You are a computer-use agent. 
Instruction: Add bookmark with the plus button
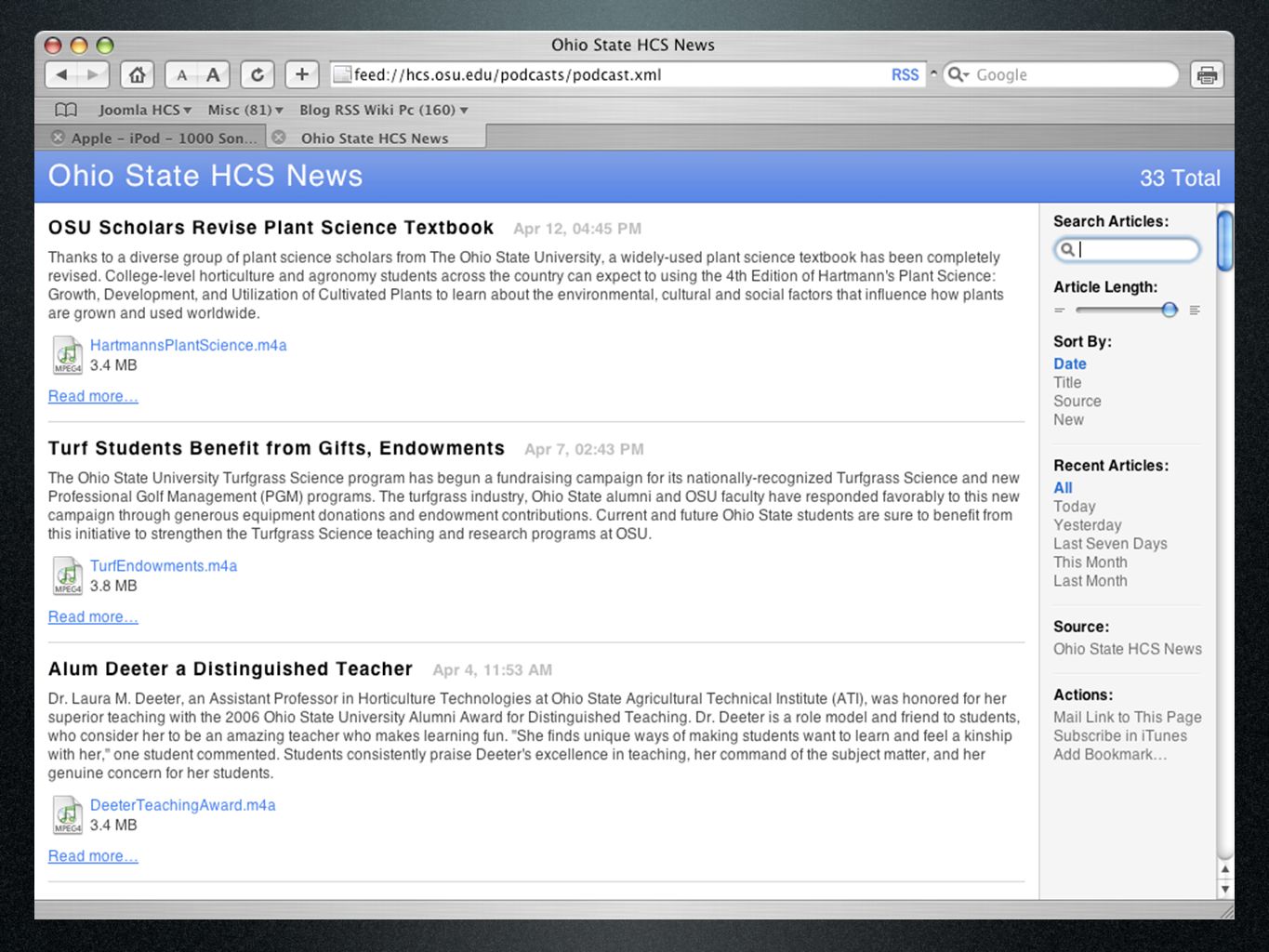(x=302, y=74)
